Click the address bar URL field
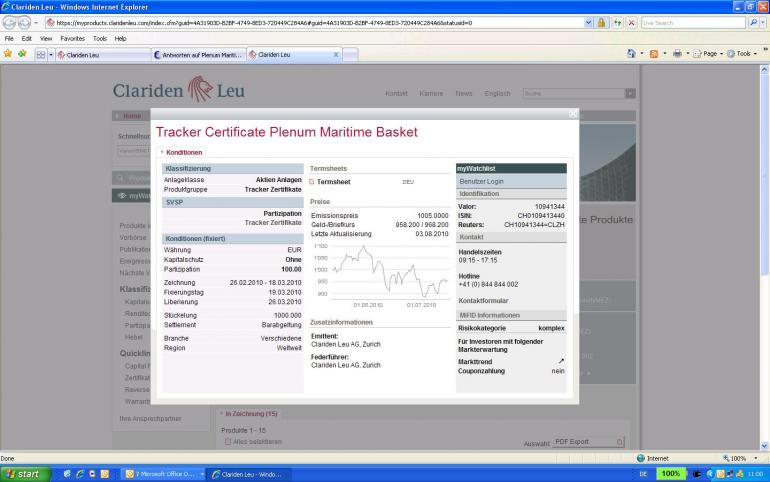Image resolution: width=770 pixels, height=482 pixels. coord(314,23)
